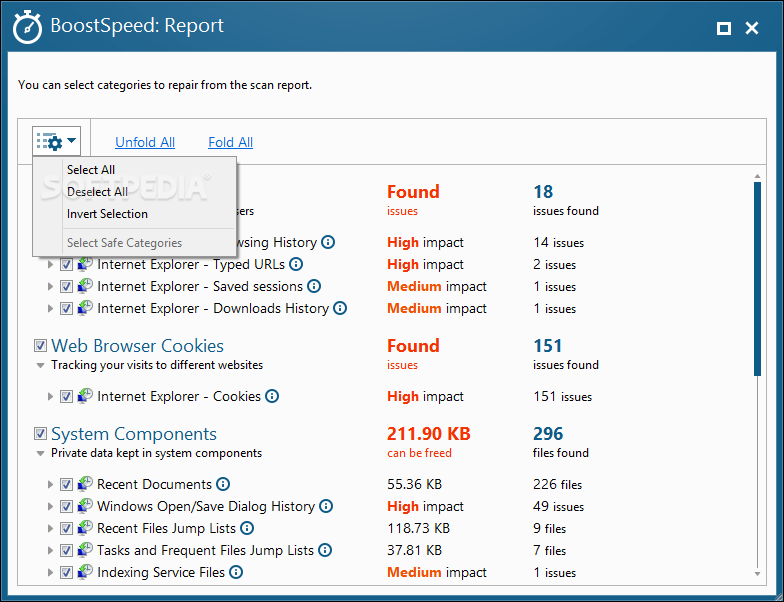The image size is (784, 602).
Task: Click the Tasks and Frequent Files row icon
Action: coord(85,550)
